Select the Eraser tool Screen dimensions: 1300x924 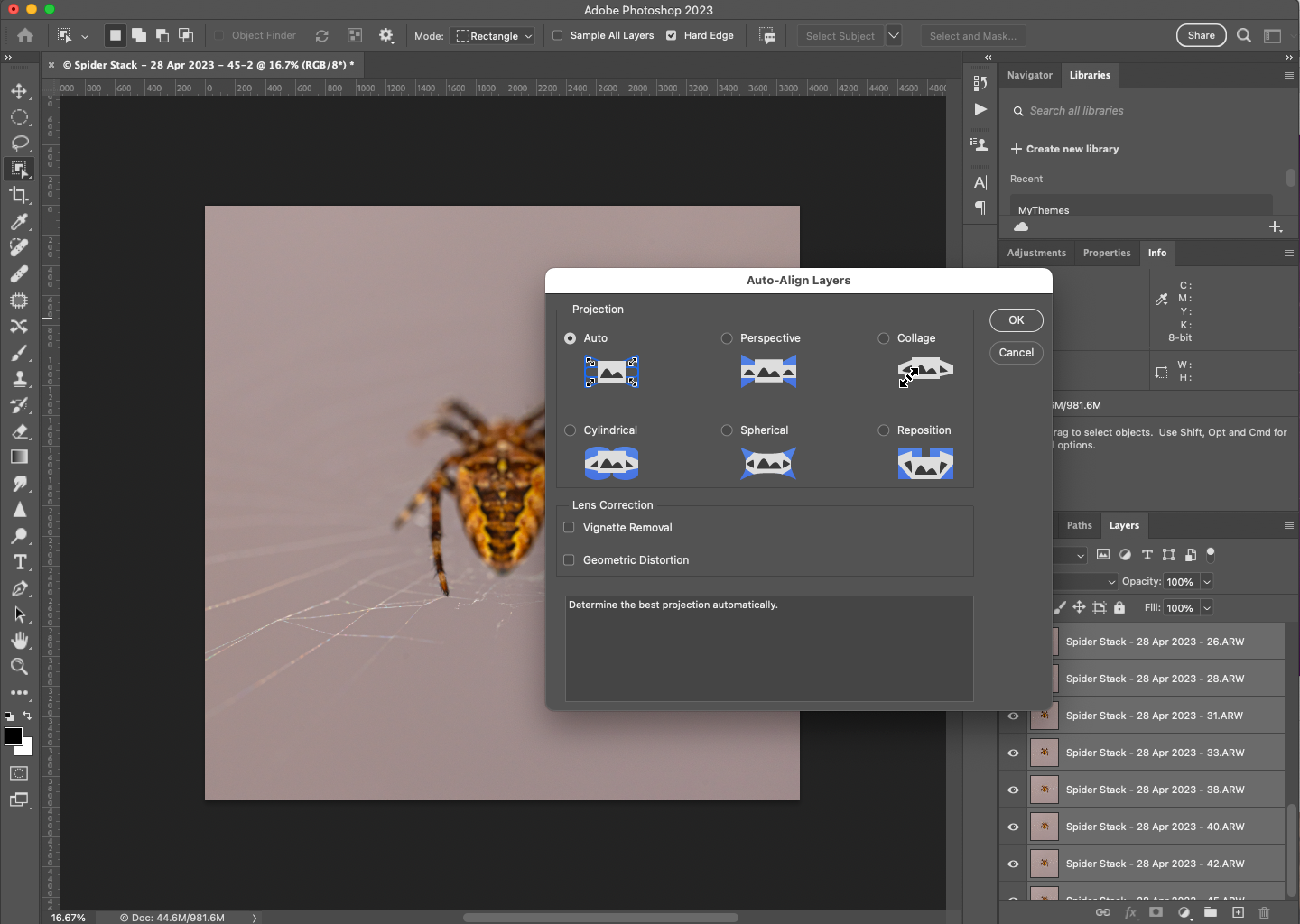19,431
